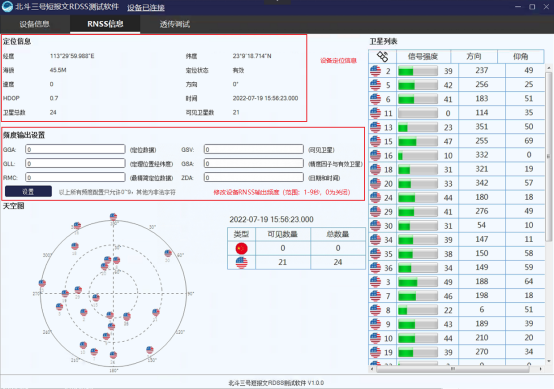Focus the ZDA frequency input field
The width and height of the screenshot is (554, 389).
[x=254, y=177]
